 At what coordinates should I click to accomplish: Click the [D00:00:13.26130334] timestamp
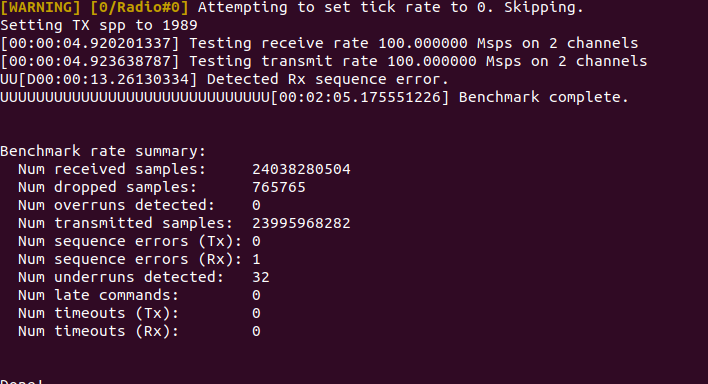pyautogui.click(x=108, y=80)
